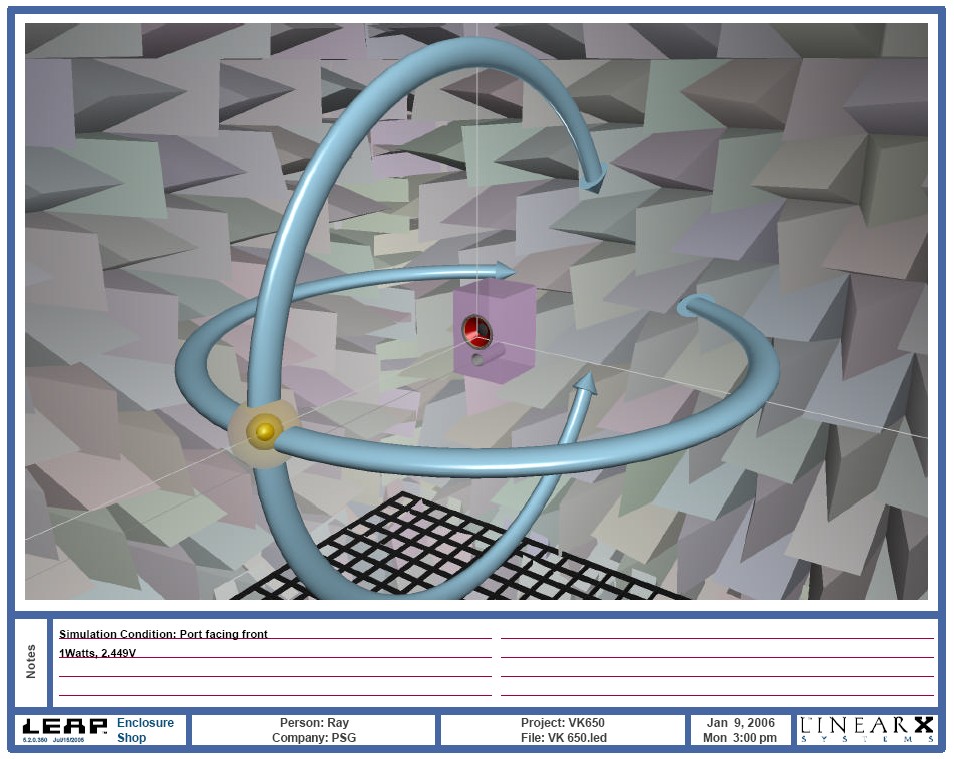Click the Simulation Condition note line
Screen dimensions: 954x759
point(164,634)
